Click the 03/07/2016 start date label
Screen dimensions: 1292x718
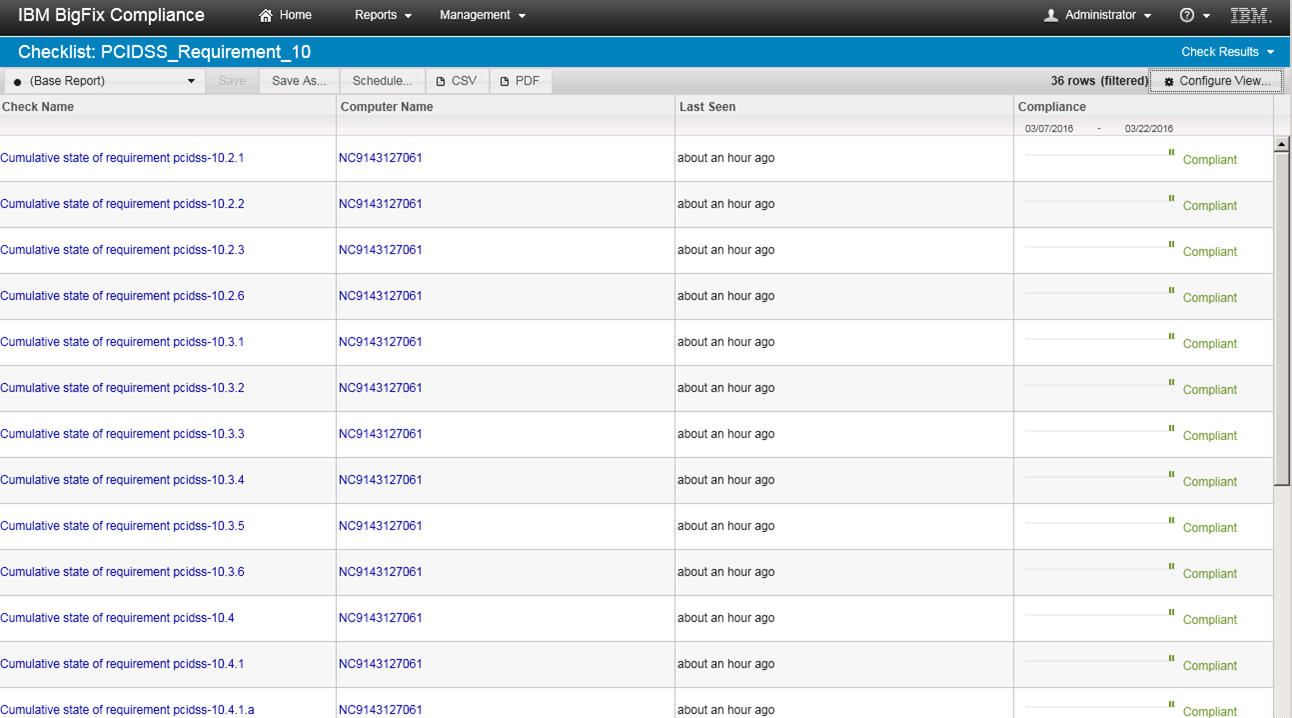pos(1049,129)
